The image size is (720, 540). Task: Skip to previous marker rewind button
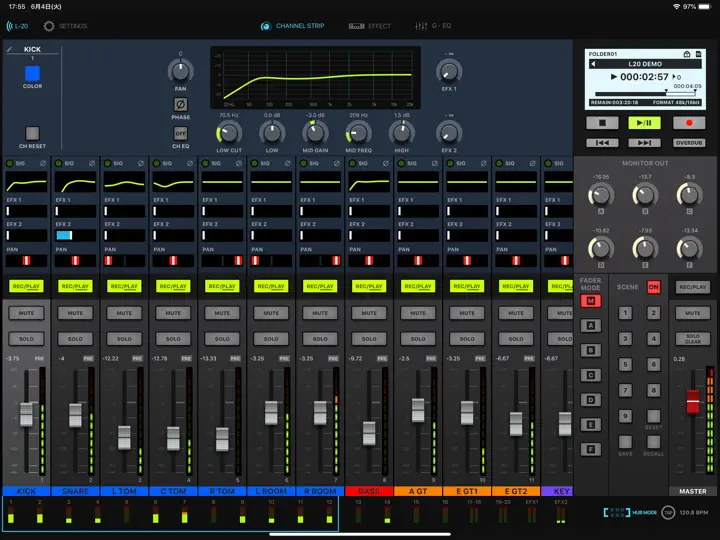coord(602,143)
